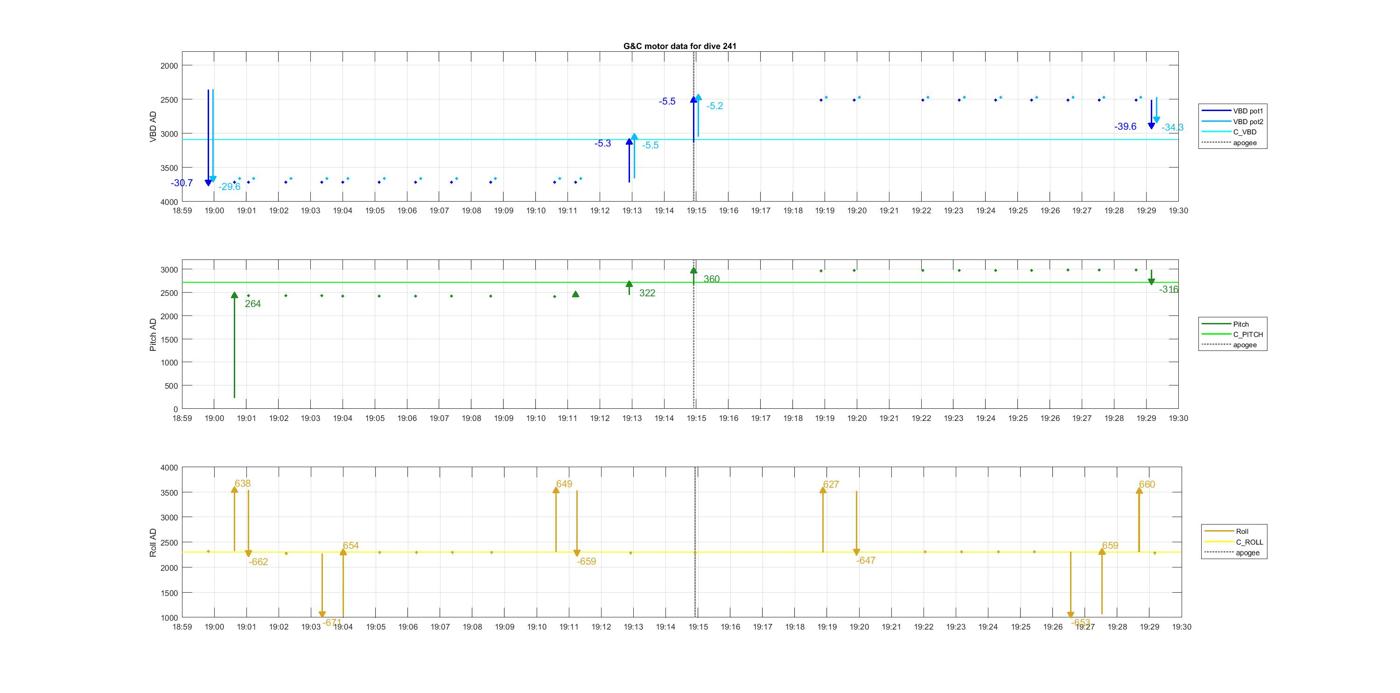Click the '-30.7' VBD data label
The width and height of the screenshot is (1400, 693).
(182, 183)
